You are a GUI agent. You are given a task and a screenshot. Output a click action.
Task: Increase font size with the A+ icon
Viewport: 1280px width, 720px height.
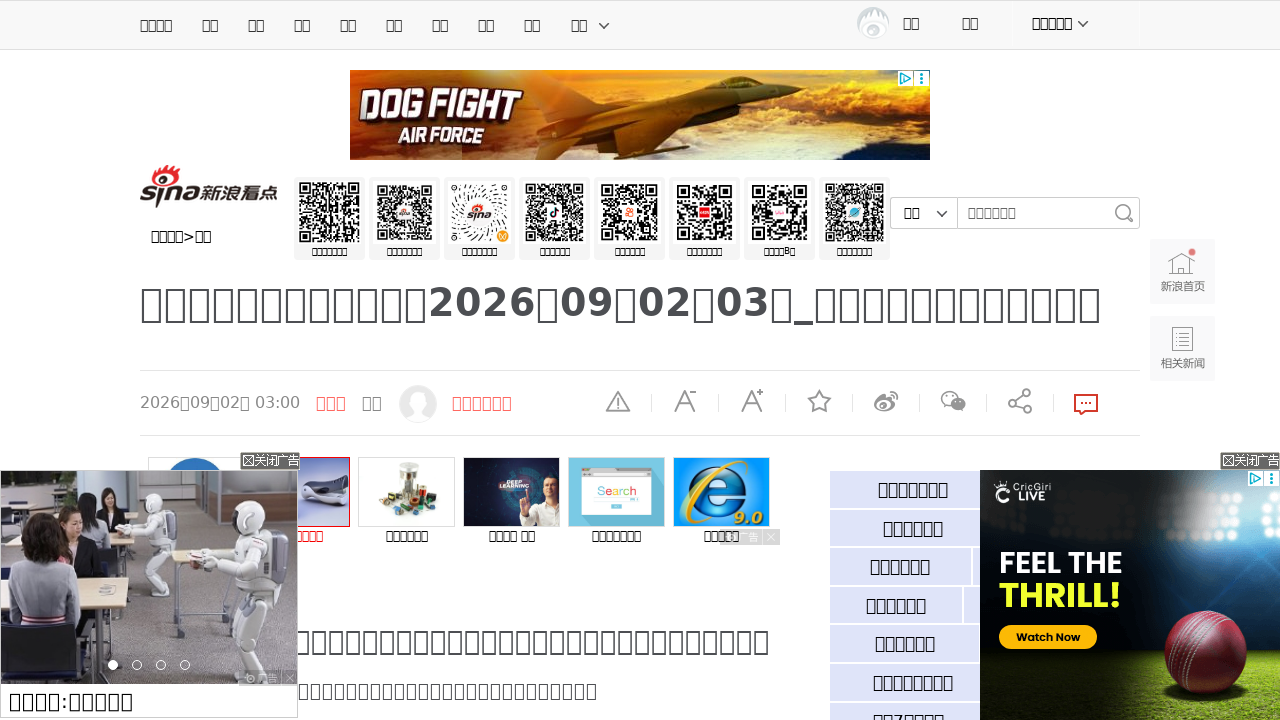(x=752, y=402)
